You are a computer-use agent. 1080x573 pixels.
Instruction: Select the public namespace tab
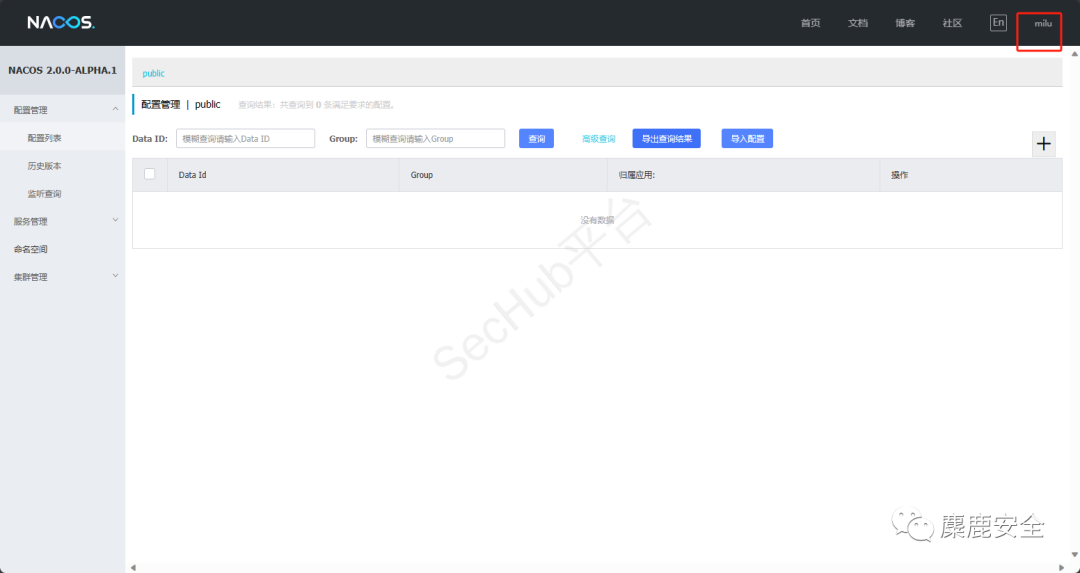pyautogui.click(x=153, y=73)
